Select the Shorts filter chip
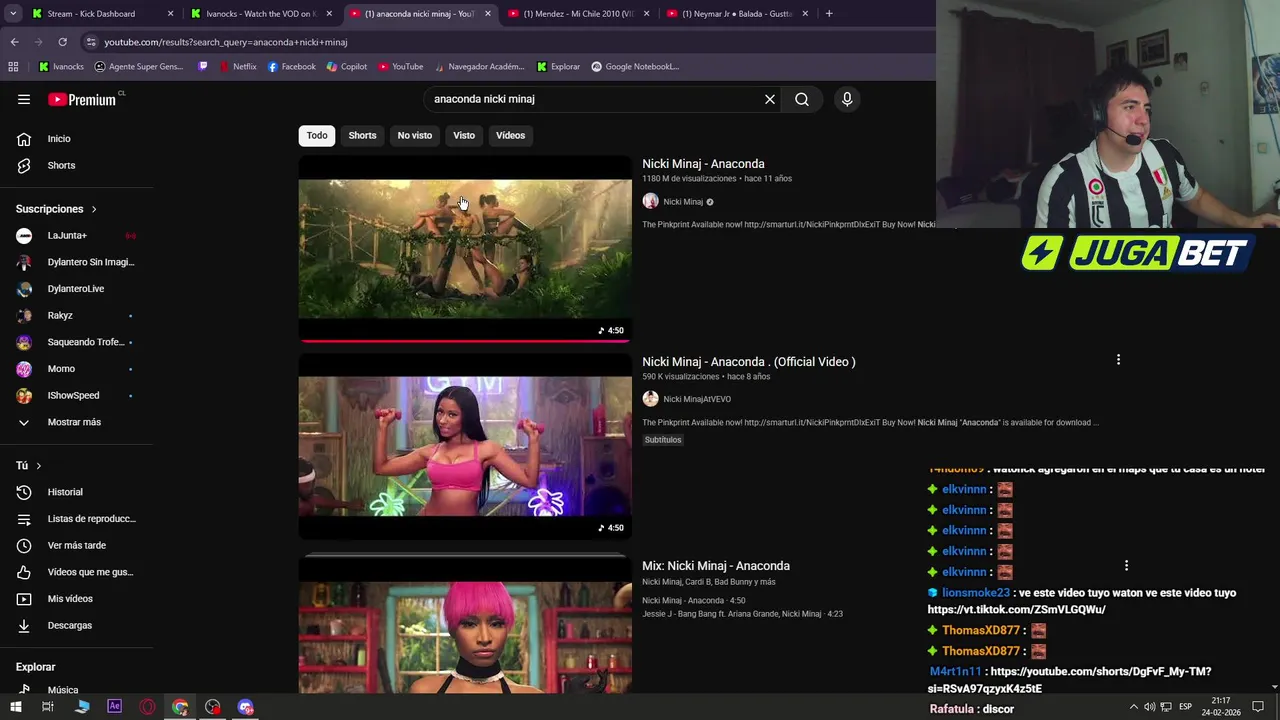The width and height of the screenshot is (1280, 720). pos(362,135)
